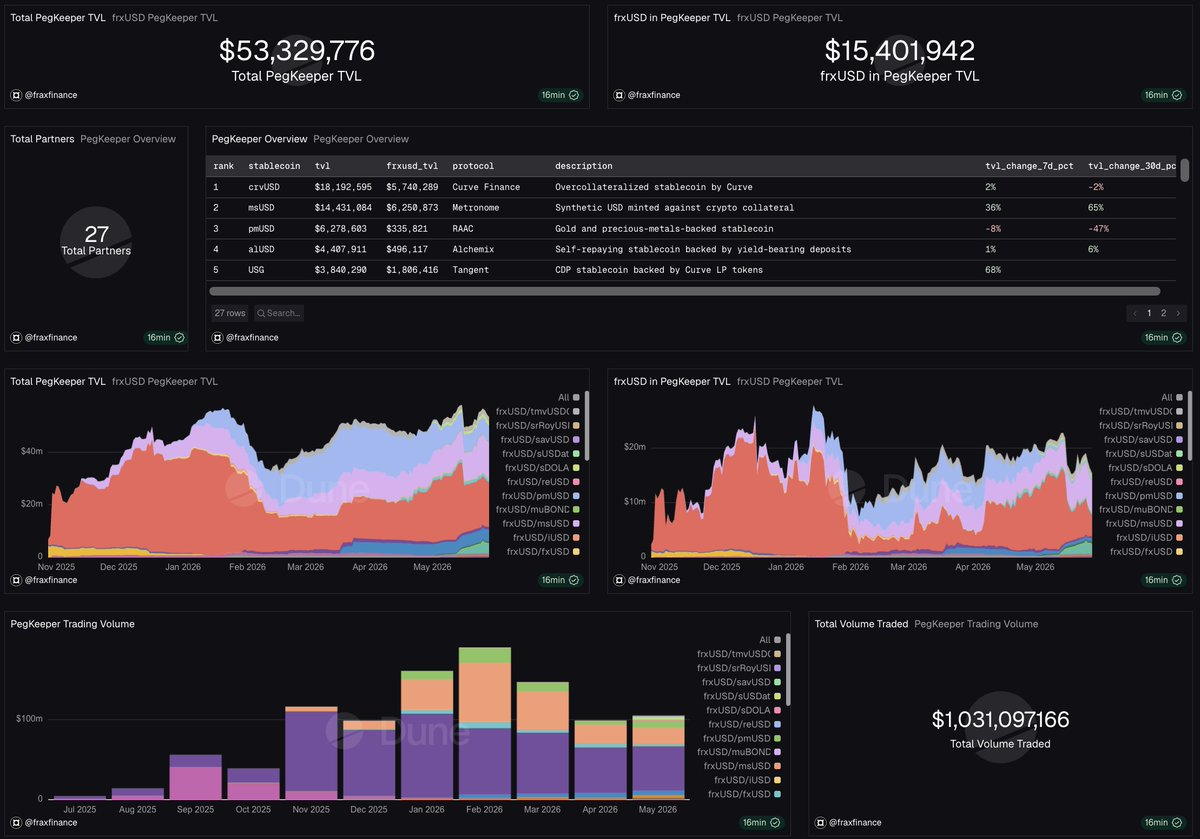Image resolution: width=1200 pixels, height=839 pixels.
Task: Open page 2 of the overview table
Action: [x=1163, y=313]
